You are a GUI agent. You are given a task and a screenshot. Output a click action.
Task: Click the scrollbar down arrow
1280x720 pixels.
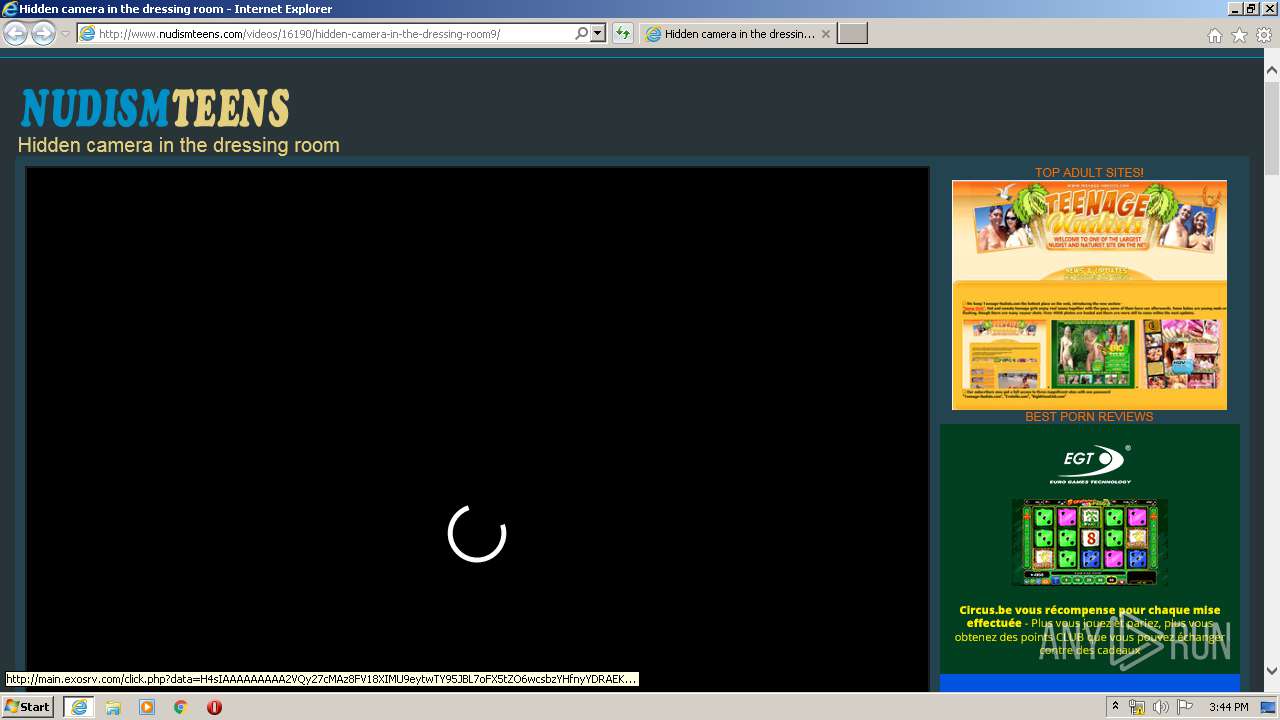[1272, 671]
